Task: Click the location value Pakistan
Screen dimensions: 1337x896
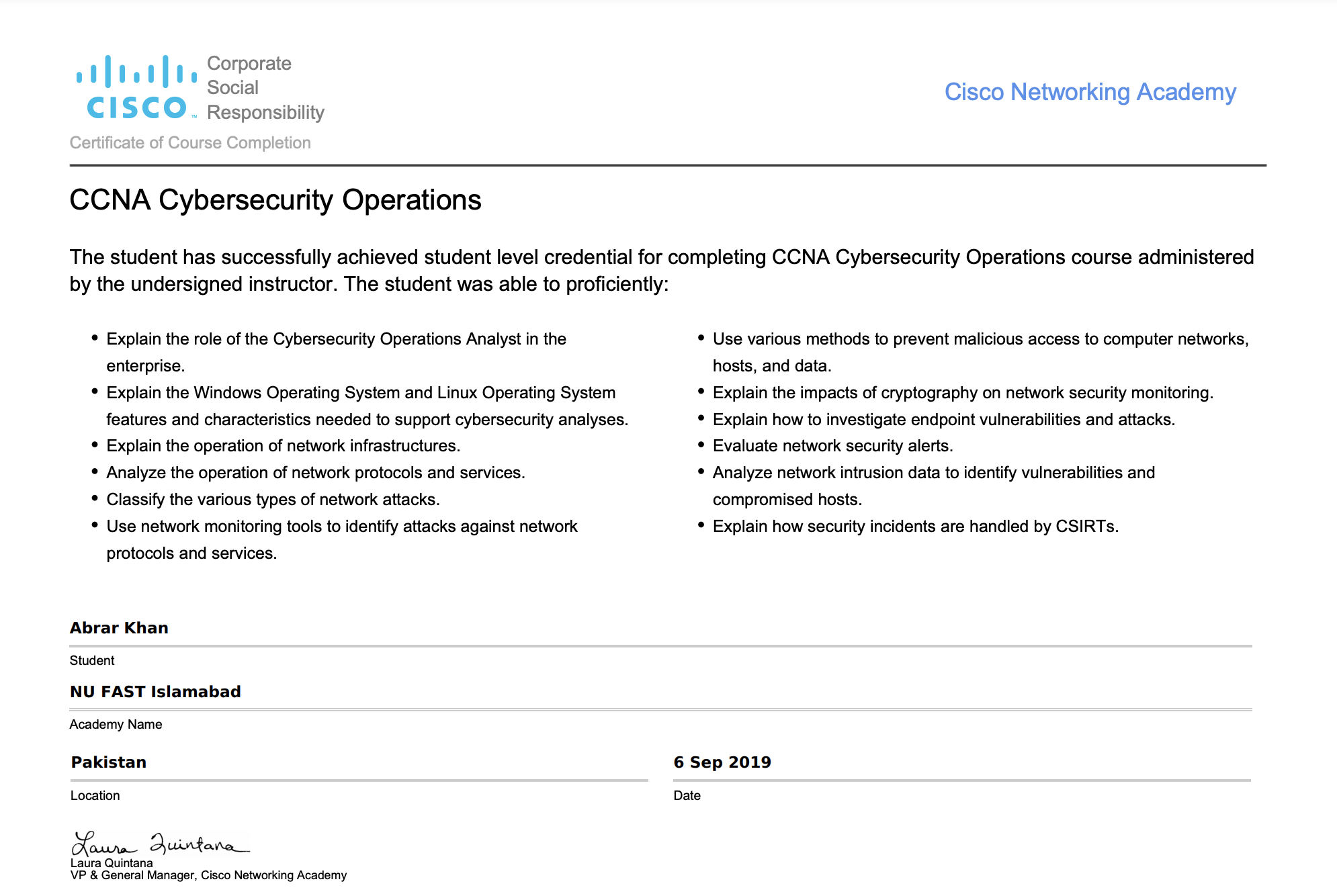Action: 109,762
